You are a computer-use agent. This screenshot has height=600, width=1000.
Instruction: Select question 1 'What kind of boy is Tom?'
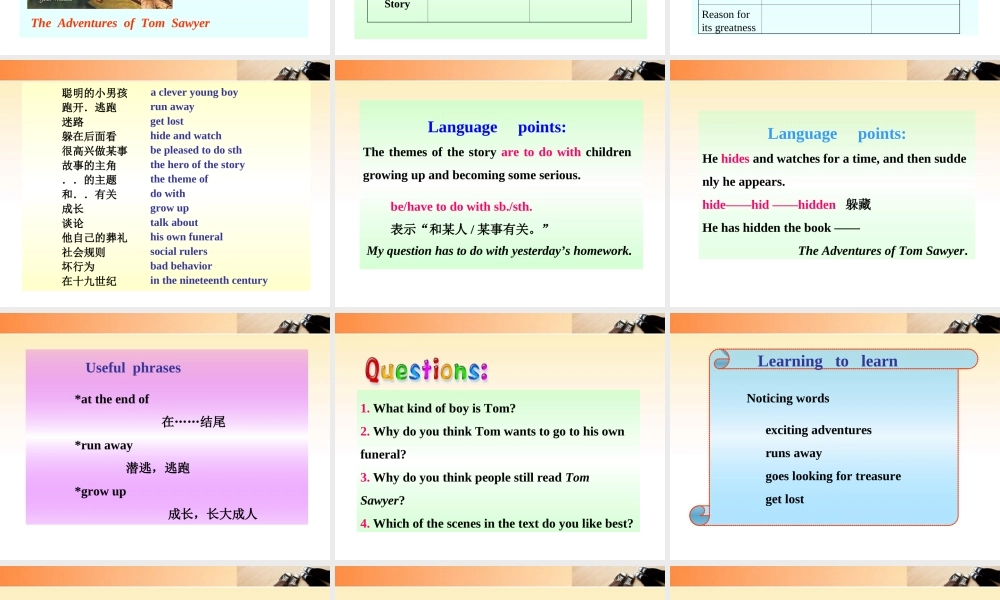click(438, 408)
